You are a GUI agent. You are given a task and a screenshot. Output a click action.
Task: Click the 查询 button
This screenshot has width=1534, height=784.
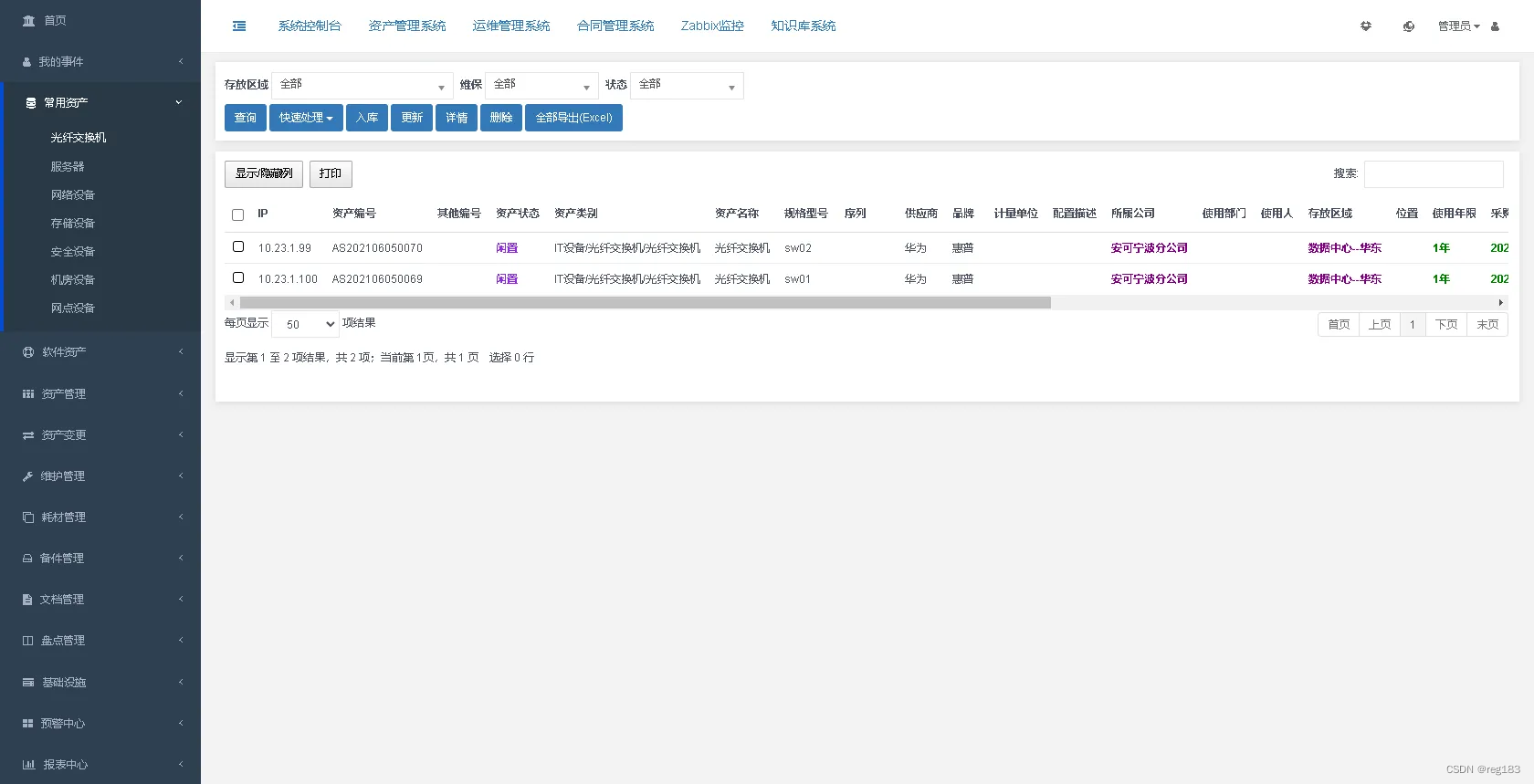click(246, 118)
